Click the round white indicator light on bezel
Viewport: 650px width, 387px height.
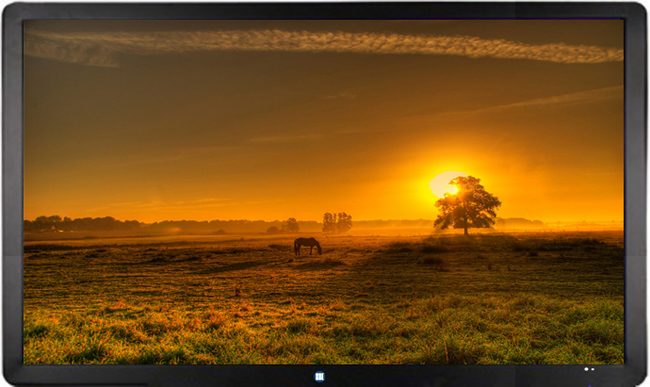(587, 369)
